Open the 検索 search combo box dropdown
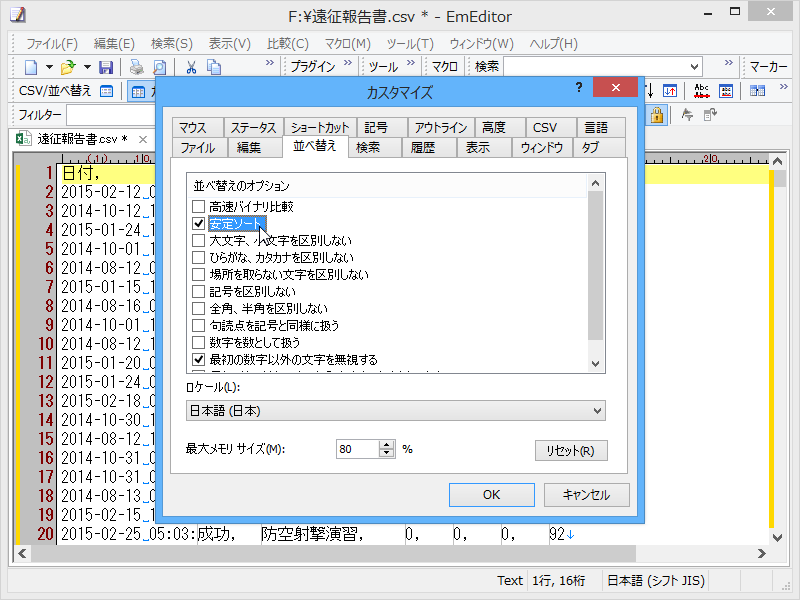This screenshot has width=800, height=600. coord(694,67)
